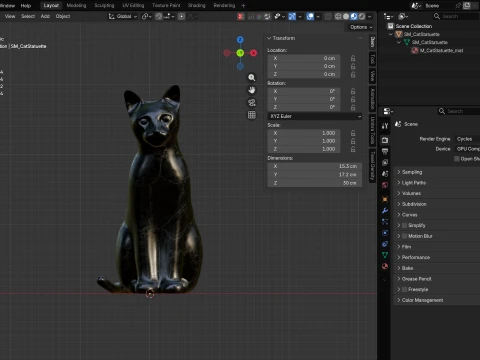Add a workspace with the plus button
This screenshot has width=480, height=360.
tap(243, 6)
